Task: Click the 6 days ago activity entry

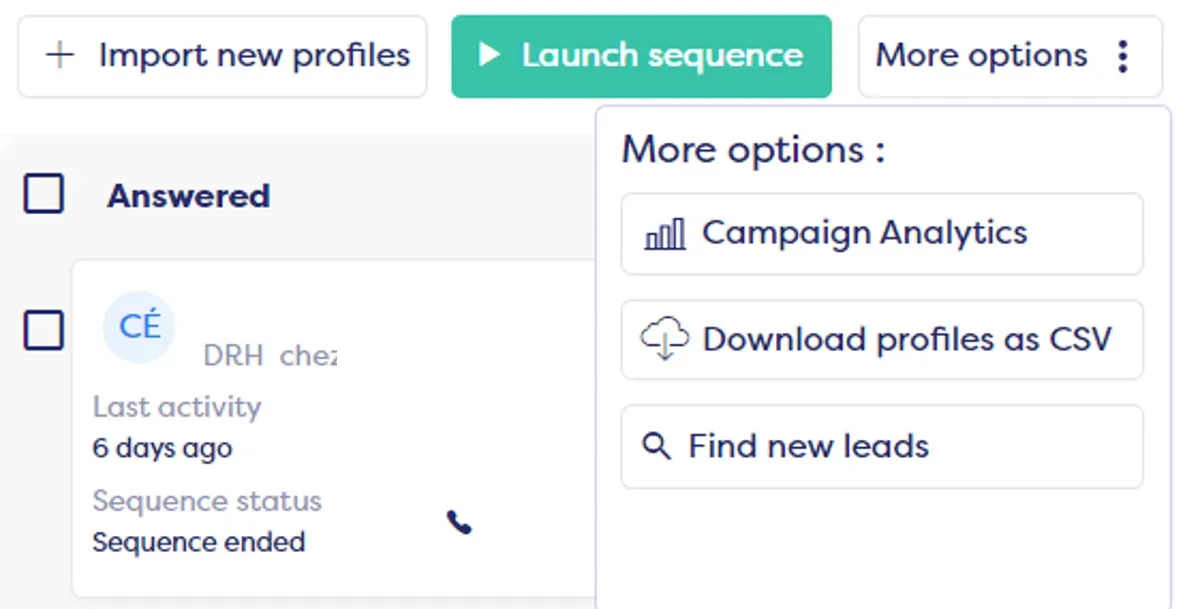Action: 162,449
